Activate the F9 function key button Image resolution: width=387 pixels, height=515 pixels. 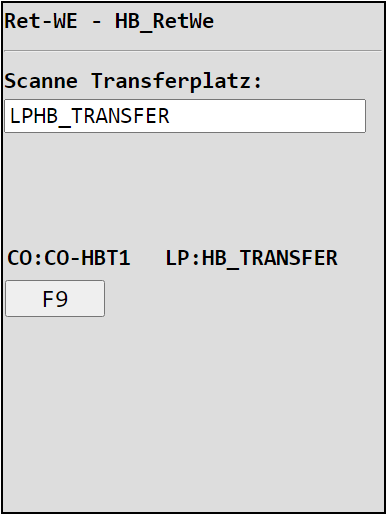pyautogui.click(x=55, y=298)
